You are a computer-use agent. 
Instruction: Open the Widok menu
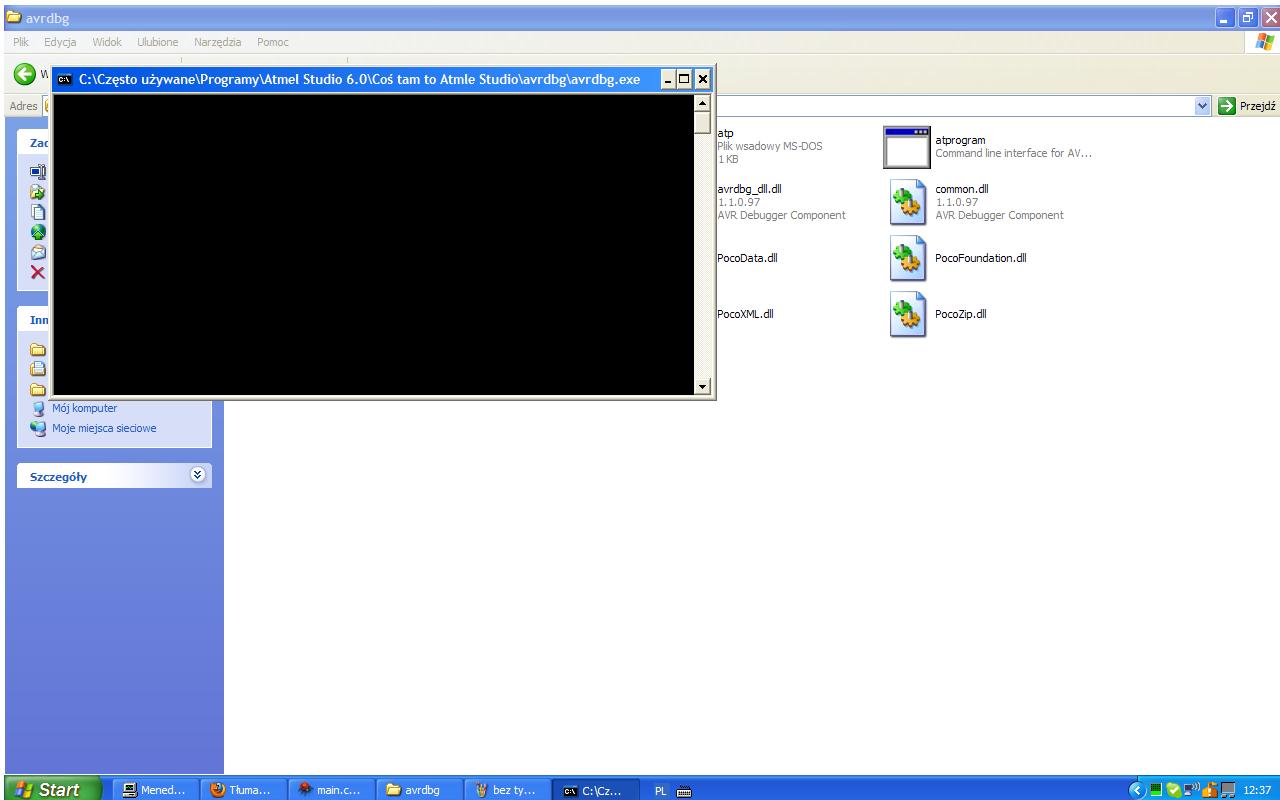(107, 42)
